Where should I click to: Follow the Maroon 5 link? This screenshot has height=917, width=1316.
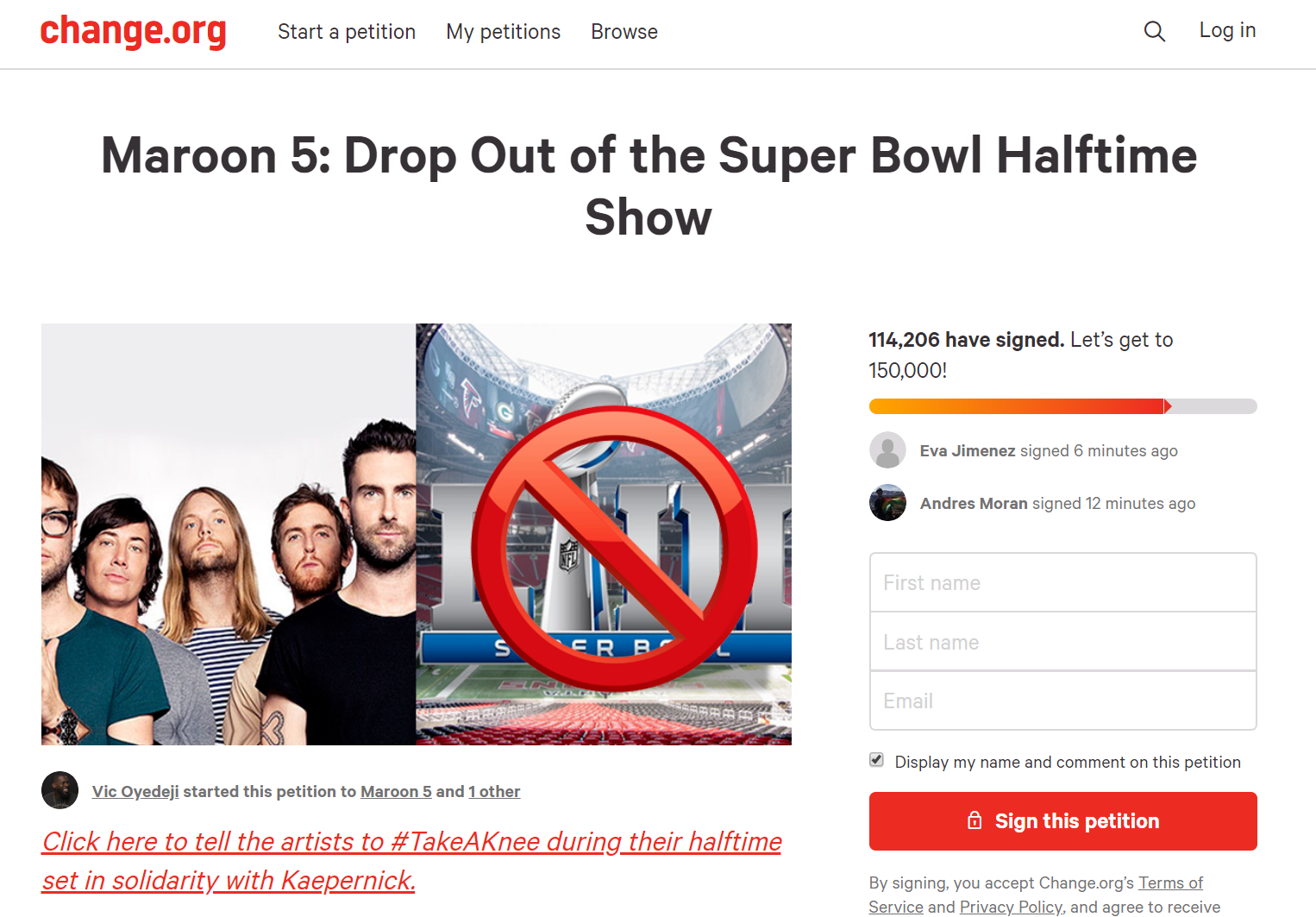coord(396,791)
